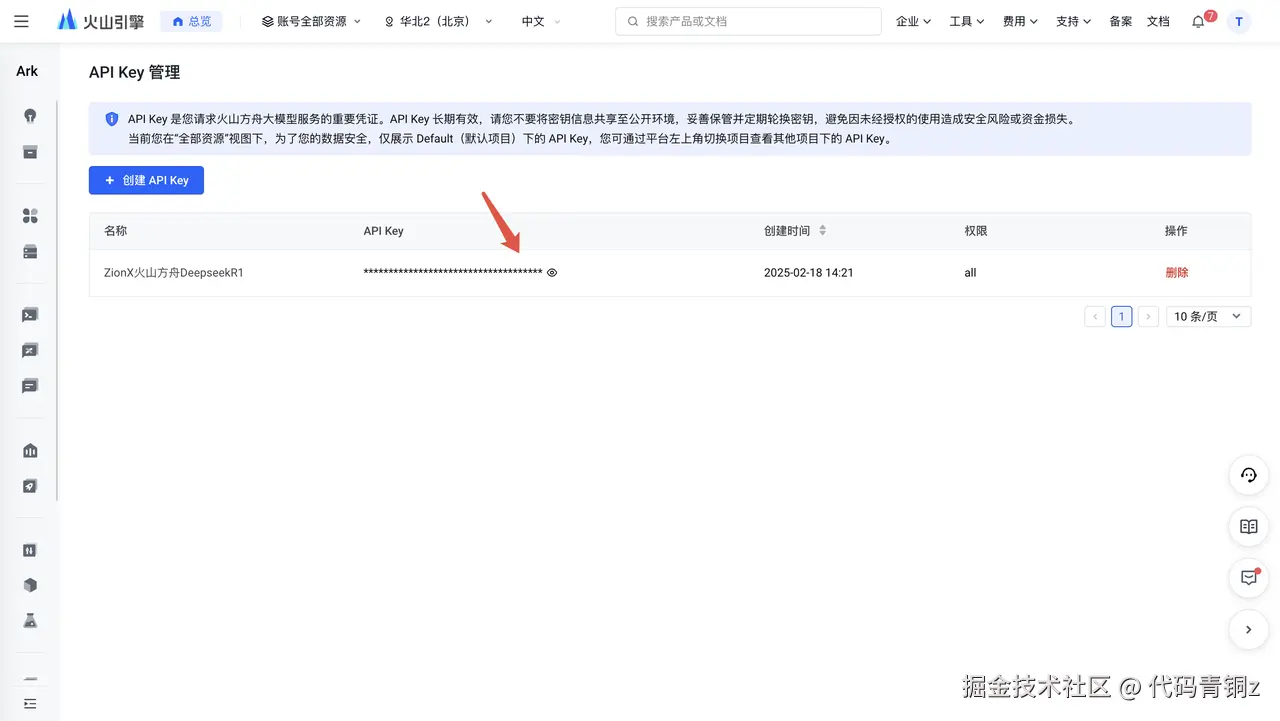Open the 10 条/页 page size dropdown
The height and width of the screenshot is (721, 1280).
point(1208,317)
